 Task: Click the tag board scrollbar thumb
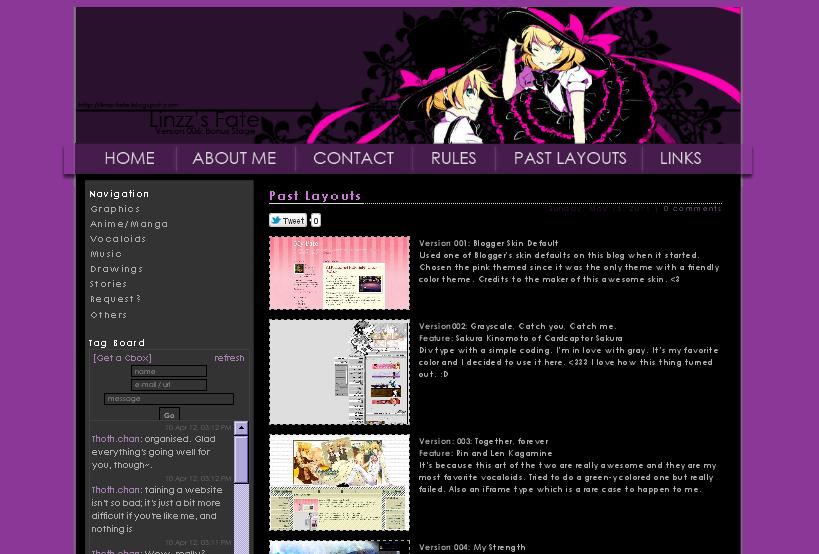(x=241, y=459)
